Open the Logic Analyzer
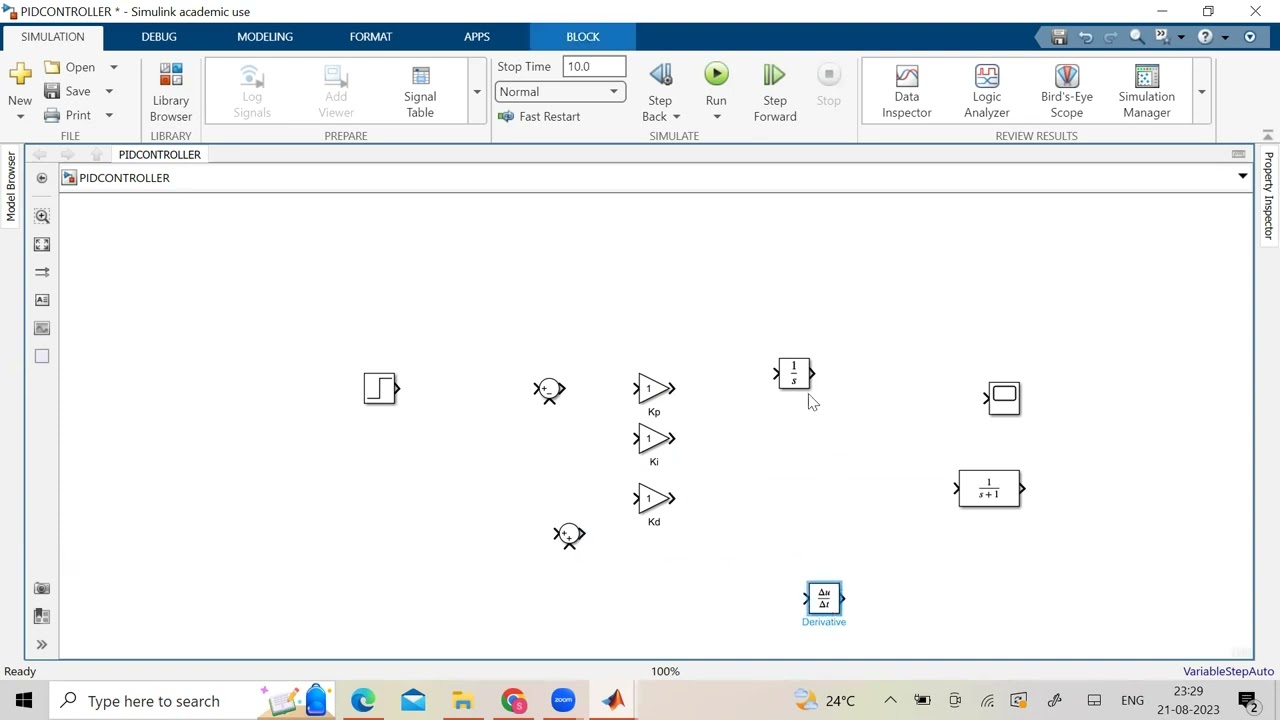The width and height of the screenshot is (1280, 720). 987,92
